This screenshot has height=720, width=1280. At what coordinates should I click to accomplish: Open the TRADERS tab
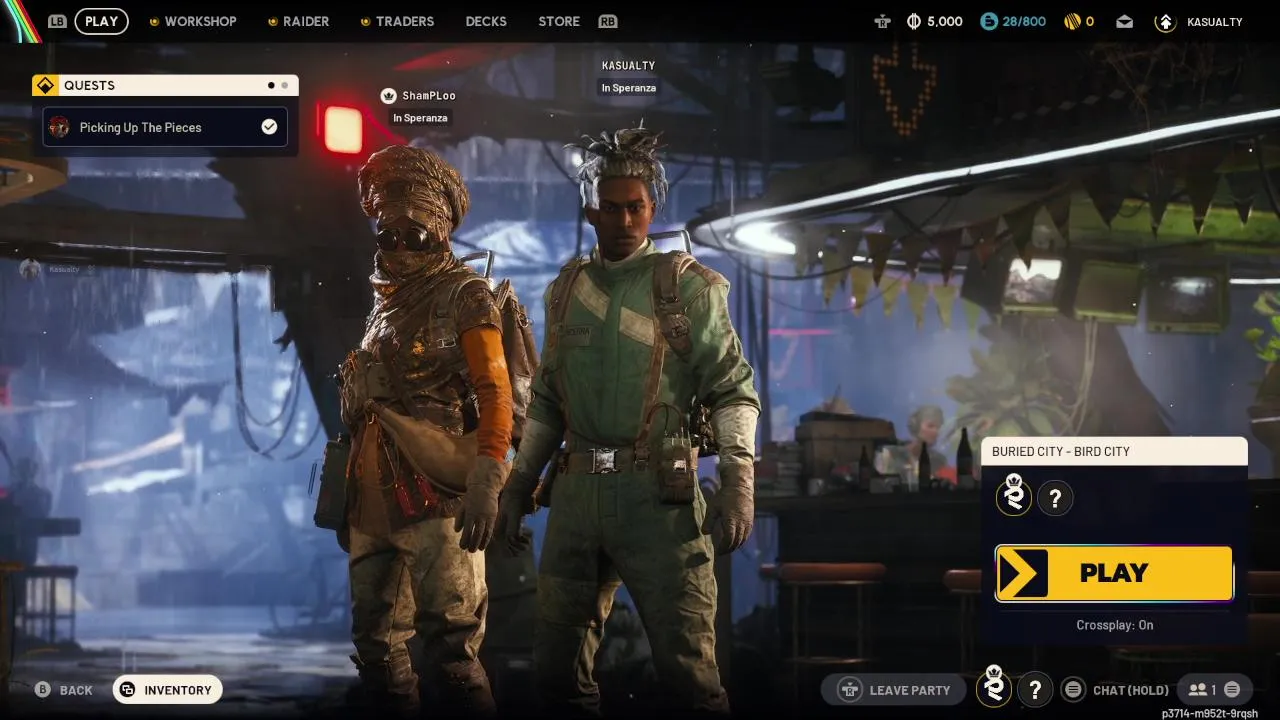coord(405,21)
